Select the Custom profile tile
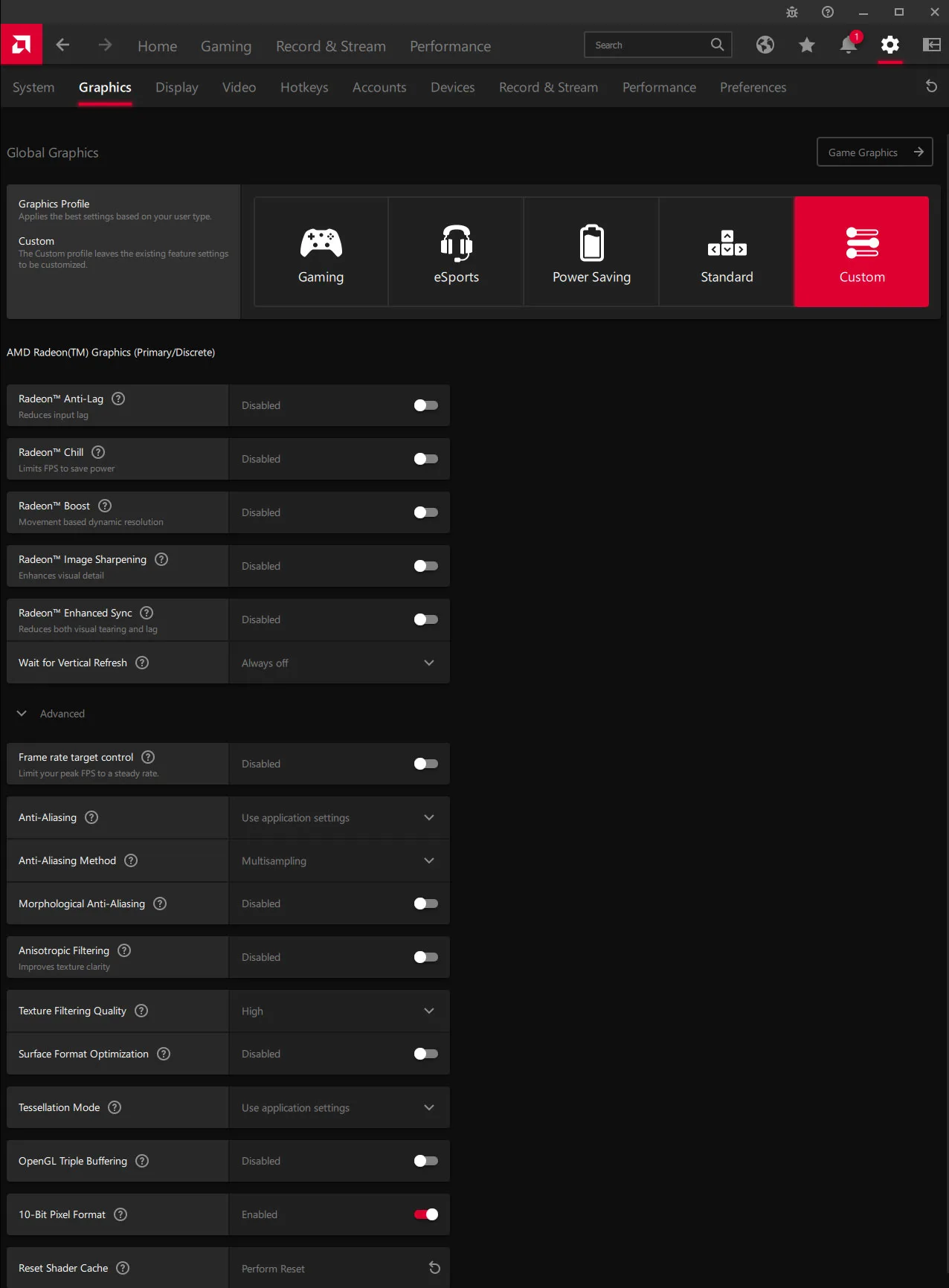This screenshot has width=949, height=1288. tap(862, 251)
